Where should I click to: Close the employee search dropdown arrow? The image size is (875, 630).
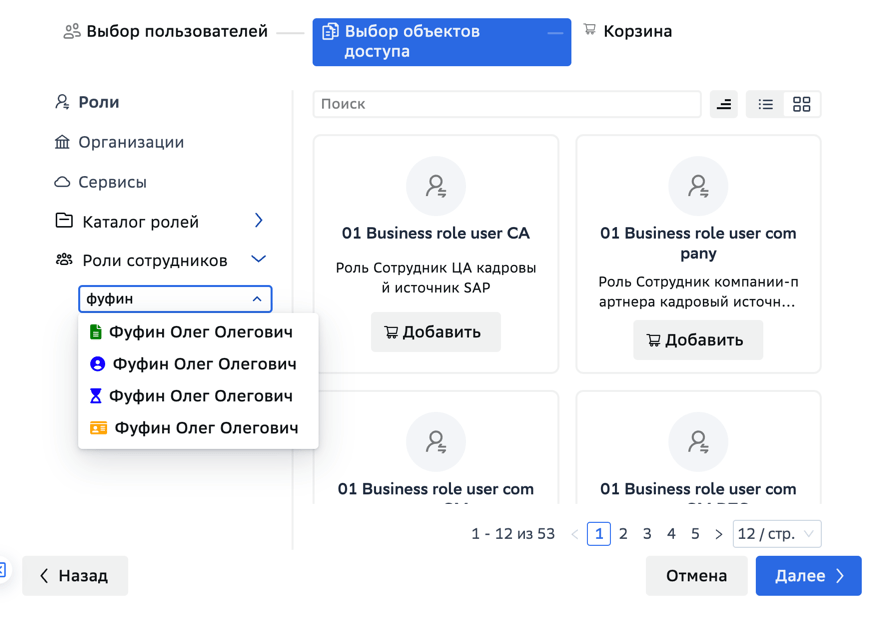pos(257,299)
